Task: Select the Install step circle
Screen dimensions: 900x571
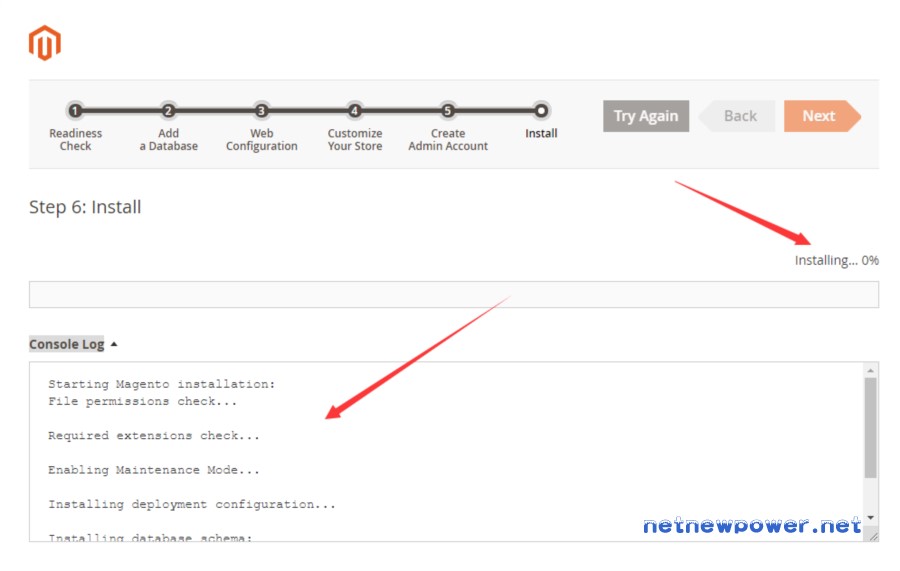Action: point(541,110)
